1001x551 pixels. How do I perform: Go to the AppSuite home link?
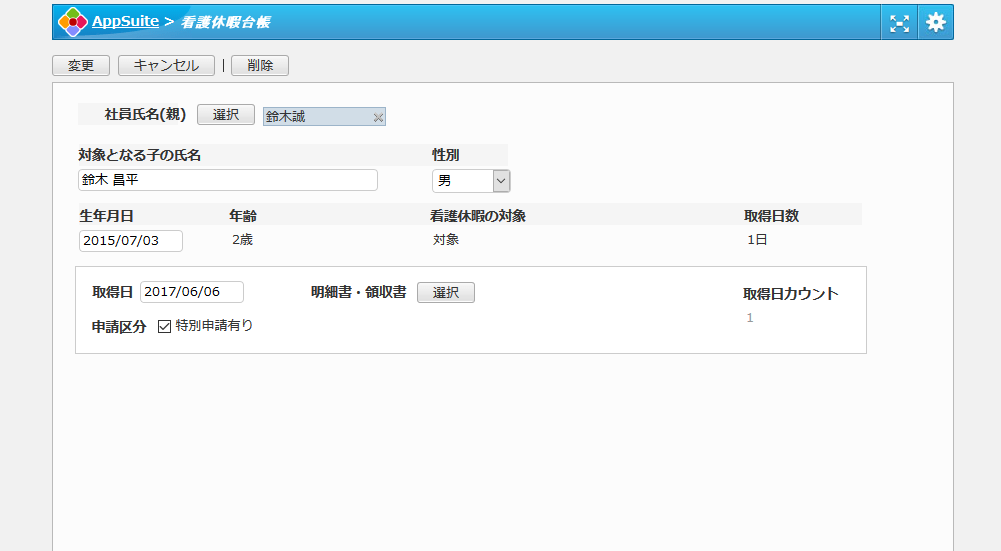[x=125, y=21]
